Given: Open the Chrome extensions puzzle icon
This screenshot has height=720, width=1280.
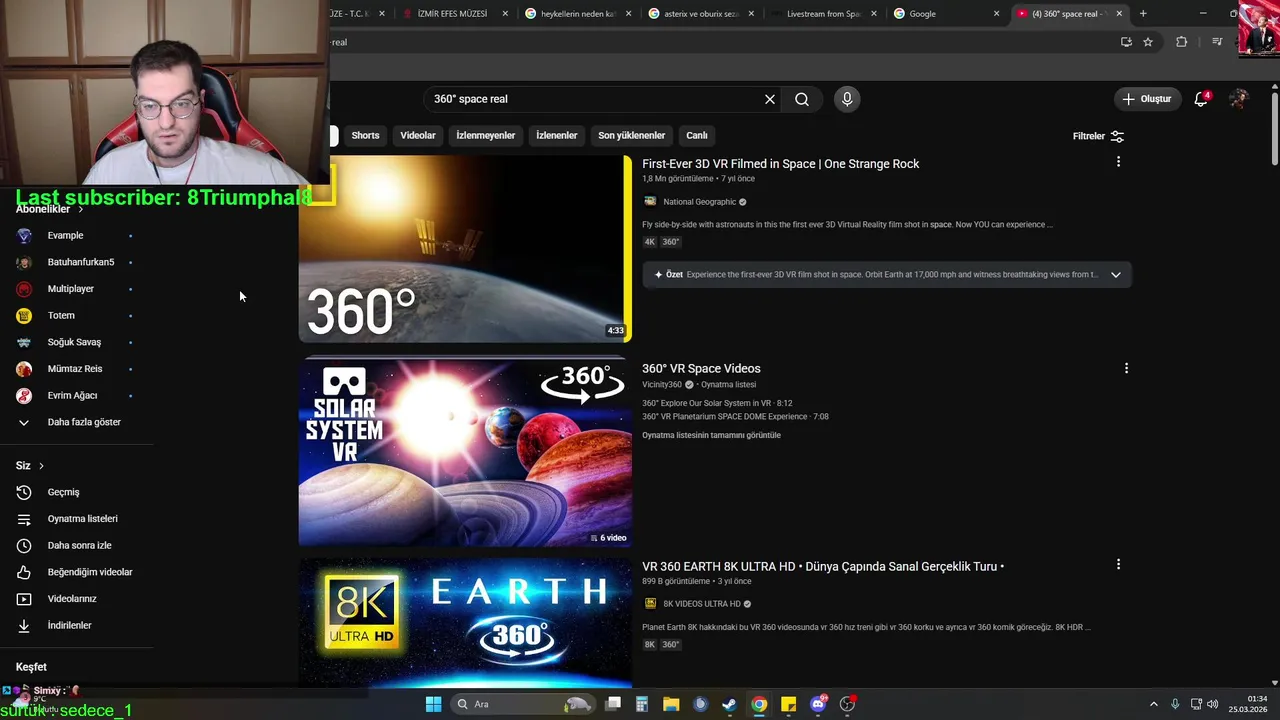Looking at the screenshot, I should (x=1182, y=42).
